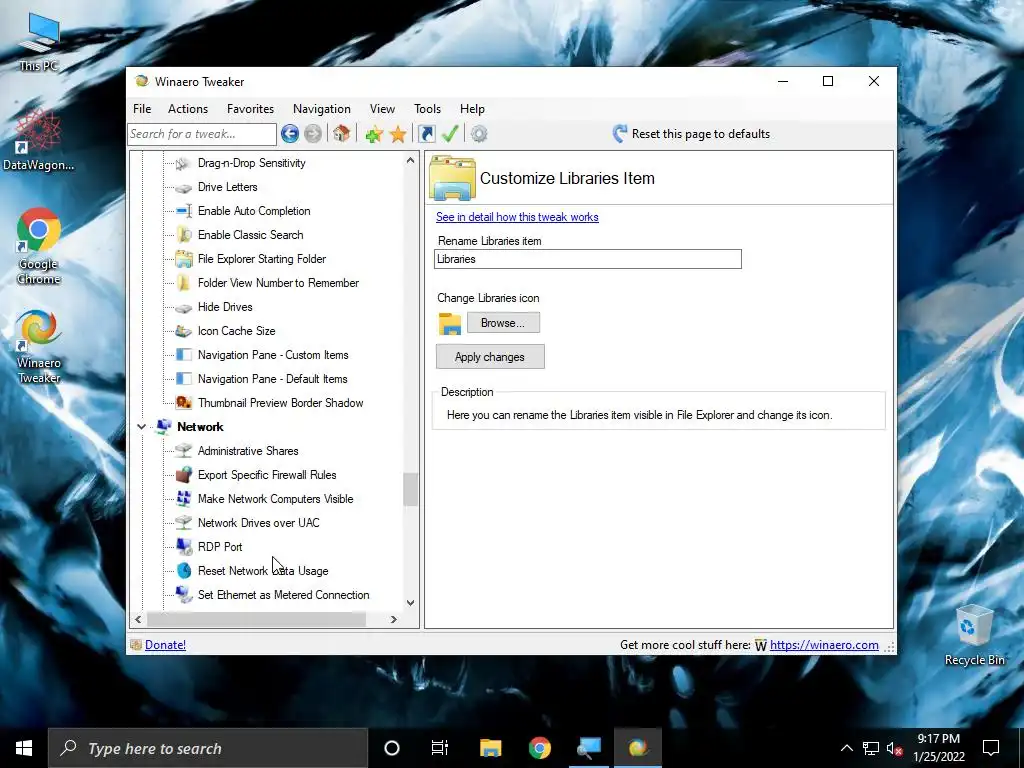The height and width of the screenshot is (768, 1024).
Task: Click the Rename Libraries item text box
Action: pos(588,259)
